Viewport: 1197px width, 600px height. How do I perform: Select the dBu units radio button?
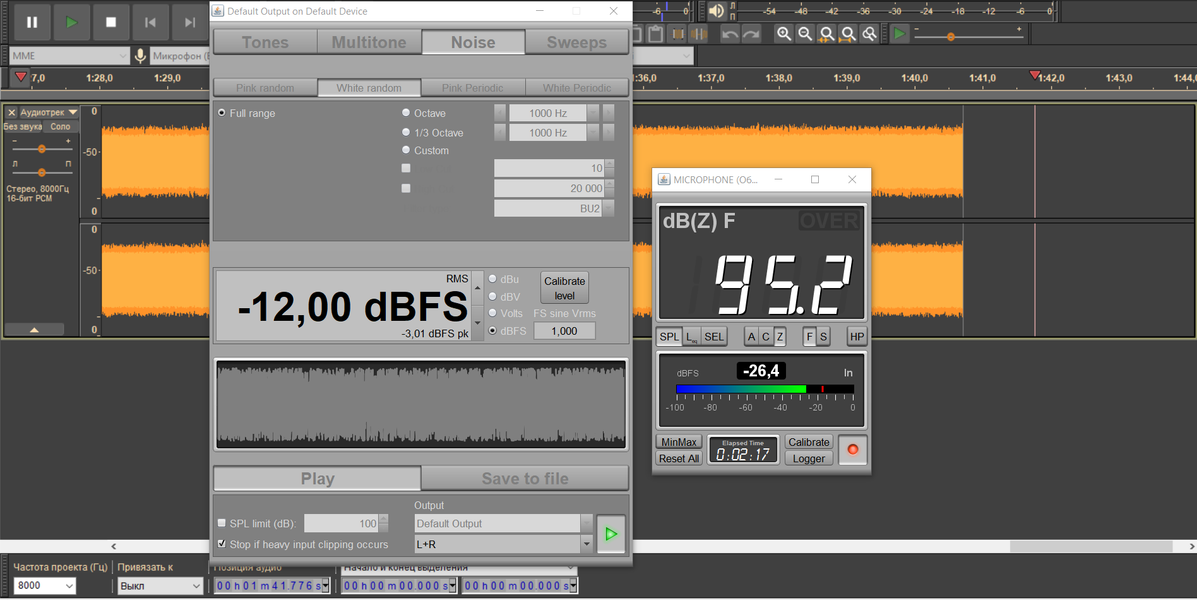pos(492,279)
